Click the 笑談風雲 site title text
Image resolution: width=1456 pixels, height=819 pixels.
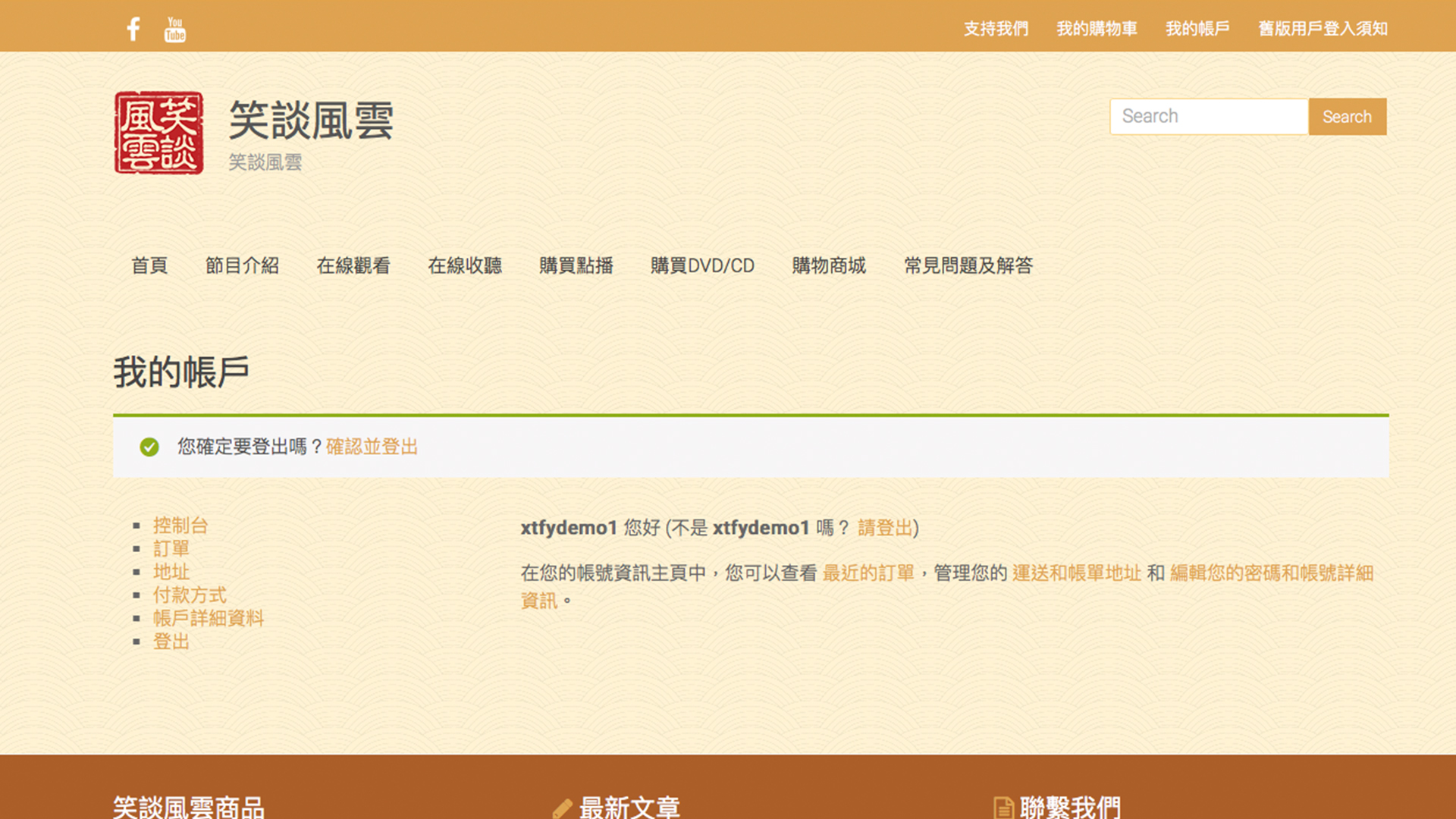coord(311,121)
